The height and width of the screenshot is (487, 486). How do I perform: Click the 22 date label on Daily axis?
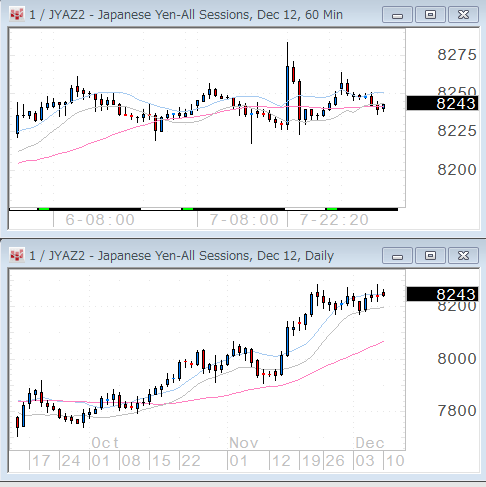(x=191, y=461)
